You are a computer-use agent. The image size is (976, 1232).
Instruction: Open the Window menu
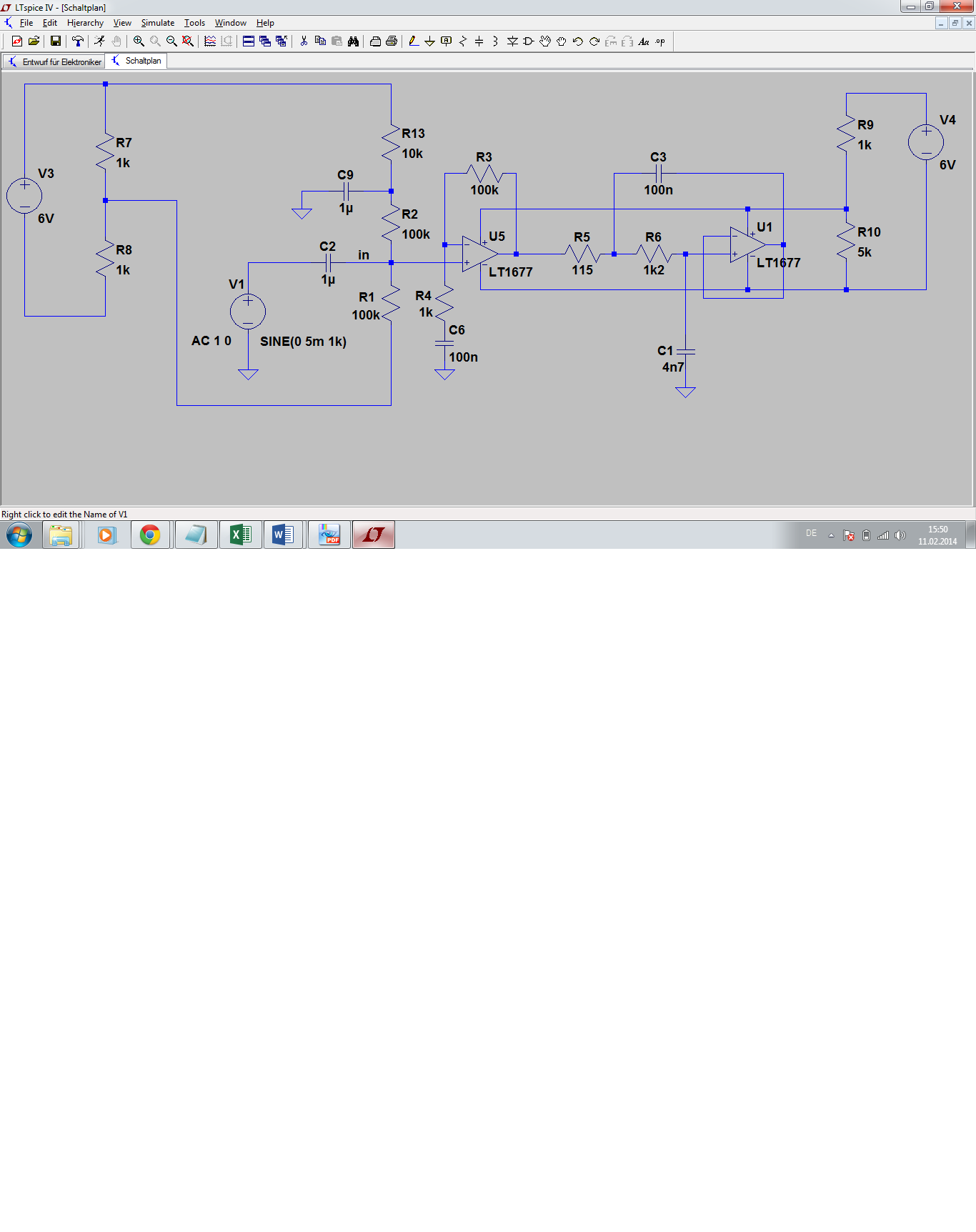pyautogui.click(x=231, y=23)
